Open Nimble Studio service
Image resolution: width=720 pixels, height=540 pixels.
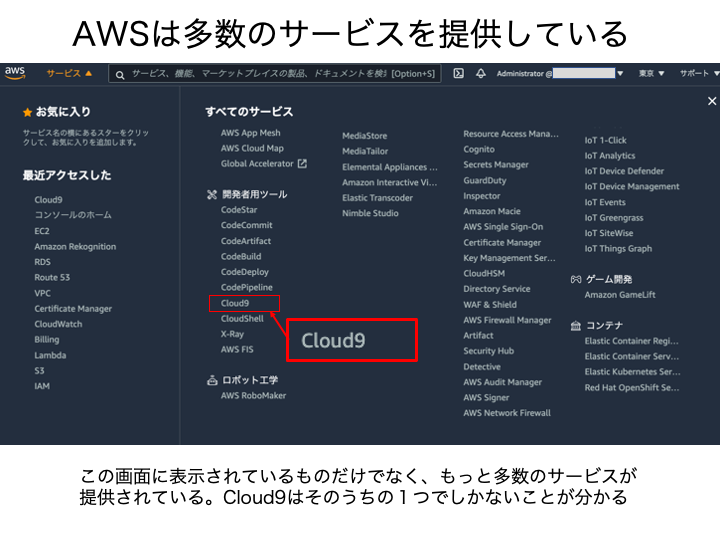coord(370,214)
